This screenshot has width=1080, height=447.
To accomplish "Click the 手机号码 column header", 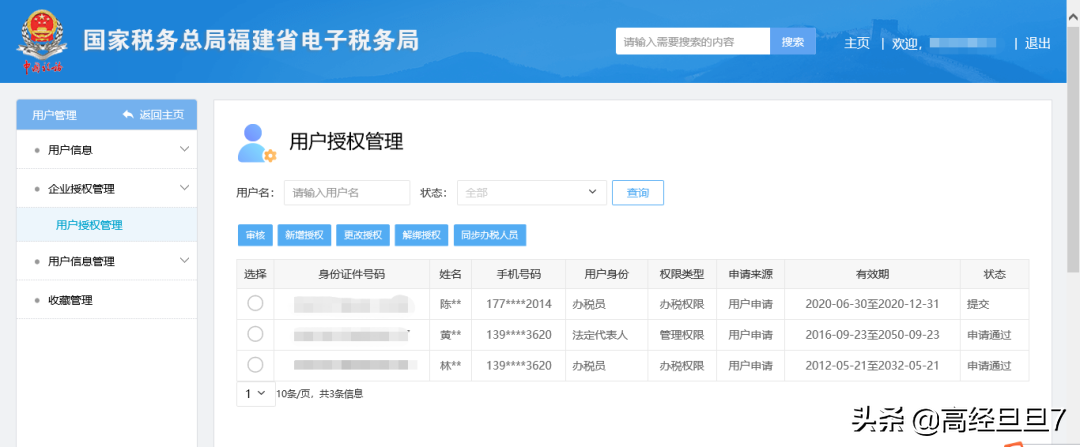I will [519, 274].
